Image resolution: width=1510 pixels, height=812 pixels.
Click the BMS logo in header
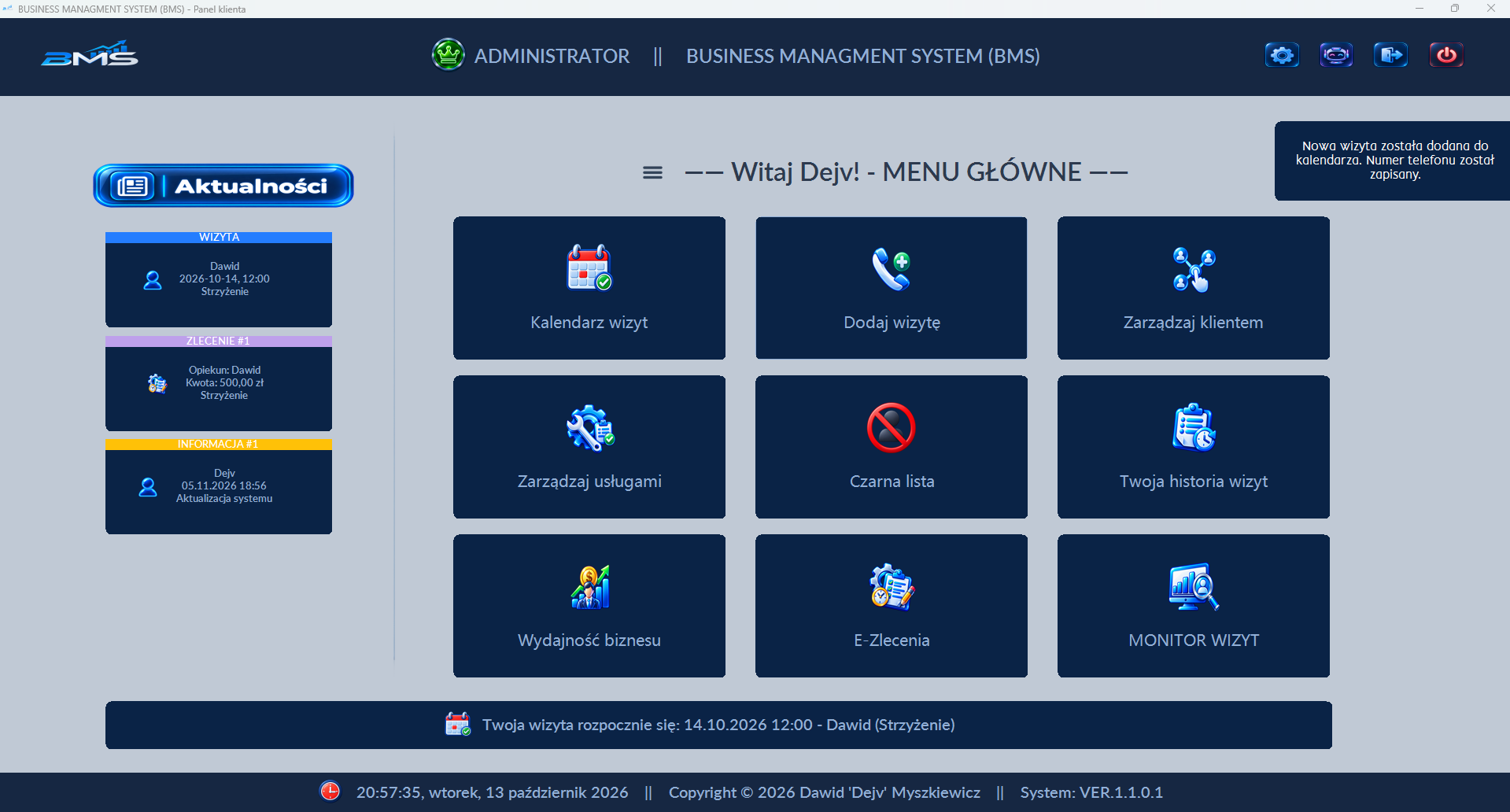(90, 55)
